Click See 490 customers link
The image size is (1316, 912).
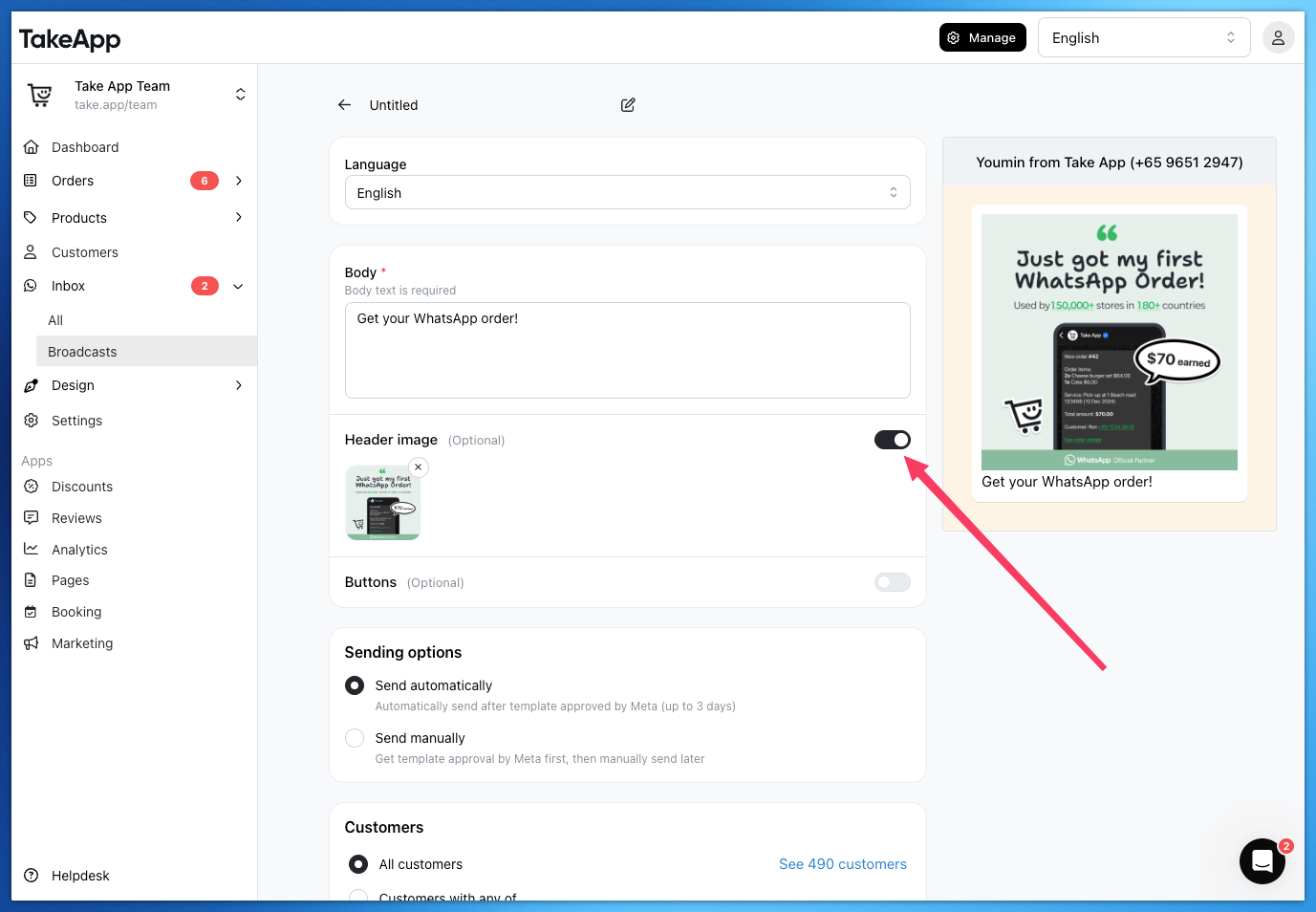tap(843, 864)
